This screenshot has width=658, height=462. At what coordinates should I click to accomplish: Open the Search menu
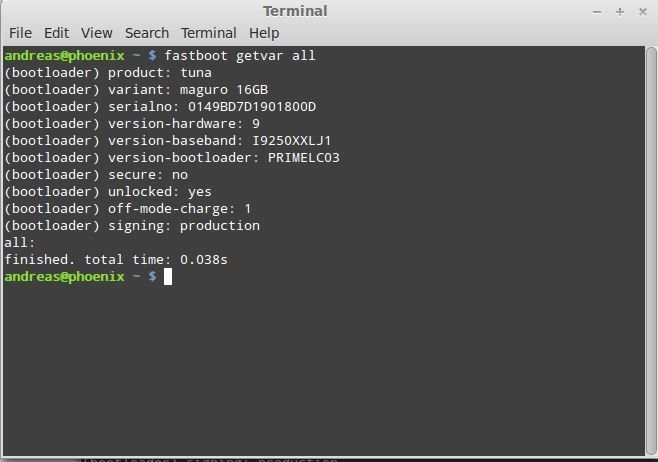point(147,33)
